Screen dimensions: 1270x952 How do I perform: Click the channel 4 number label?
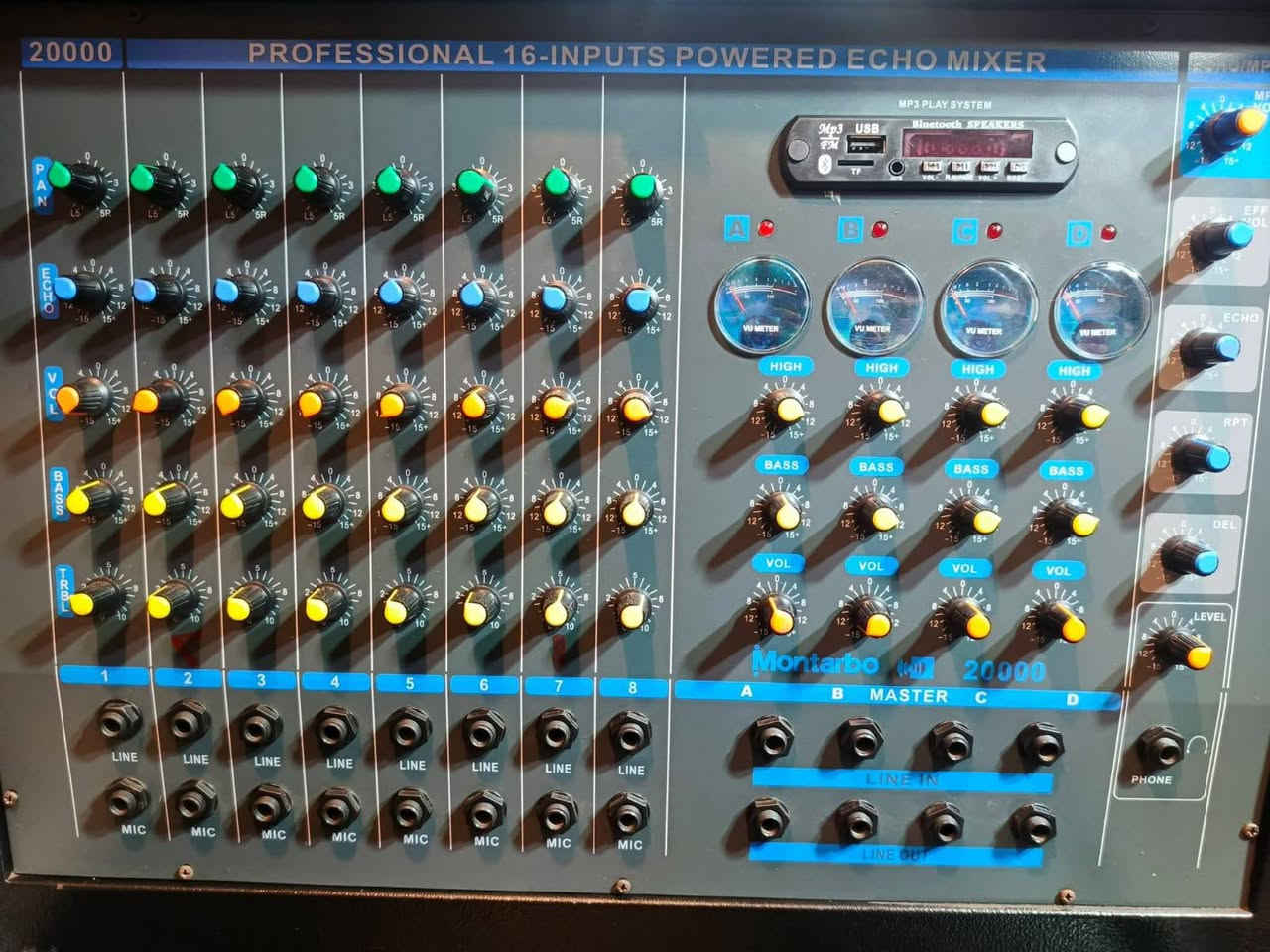point(335,681)
